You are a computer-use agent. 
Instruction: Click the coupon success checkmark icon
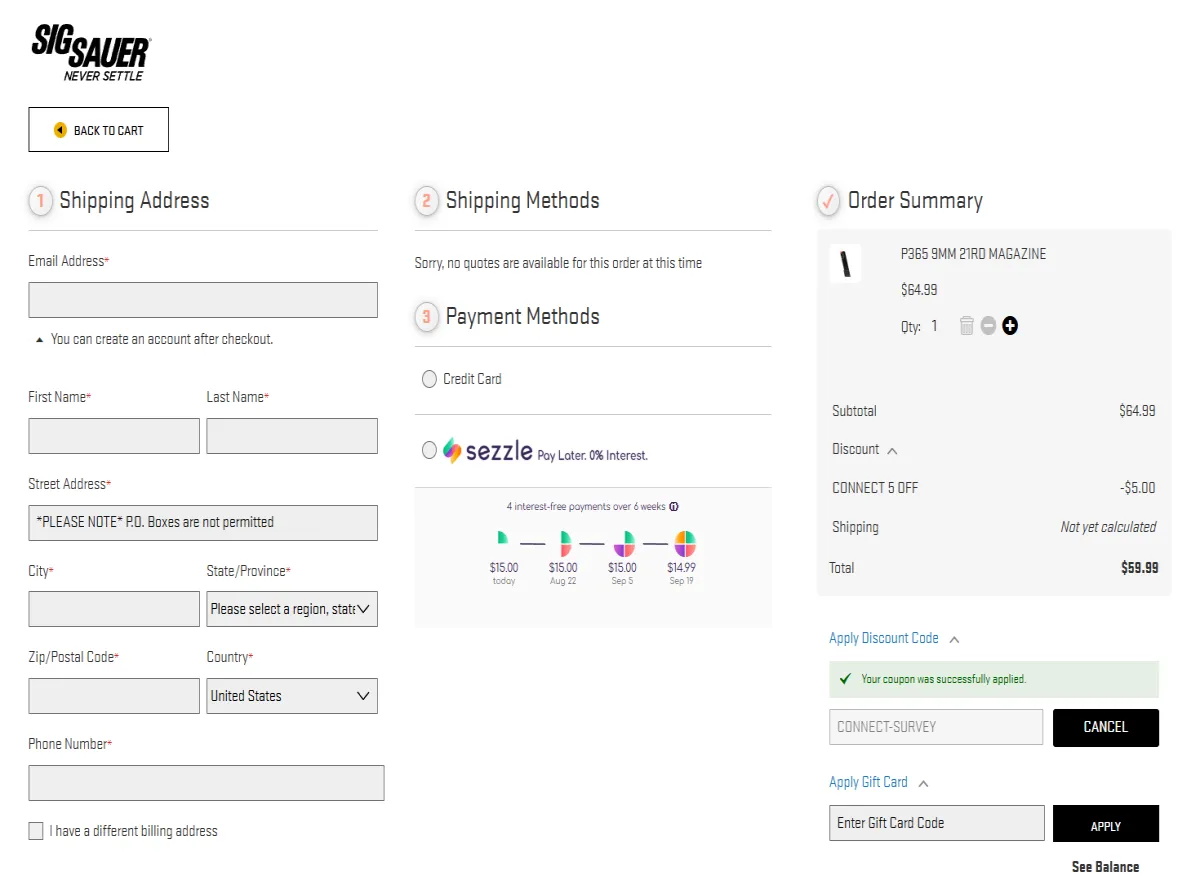click(846, 679)
